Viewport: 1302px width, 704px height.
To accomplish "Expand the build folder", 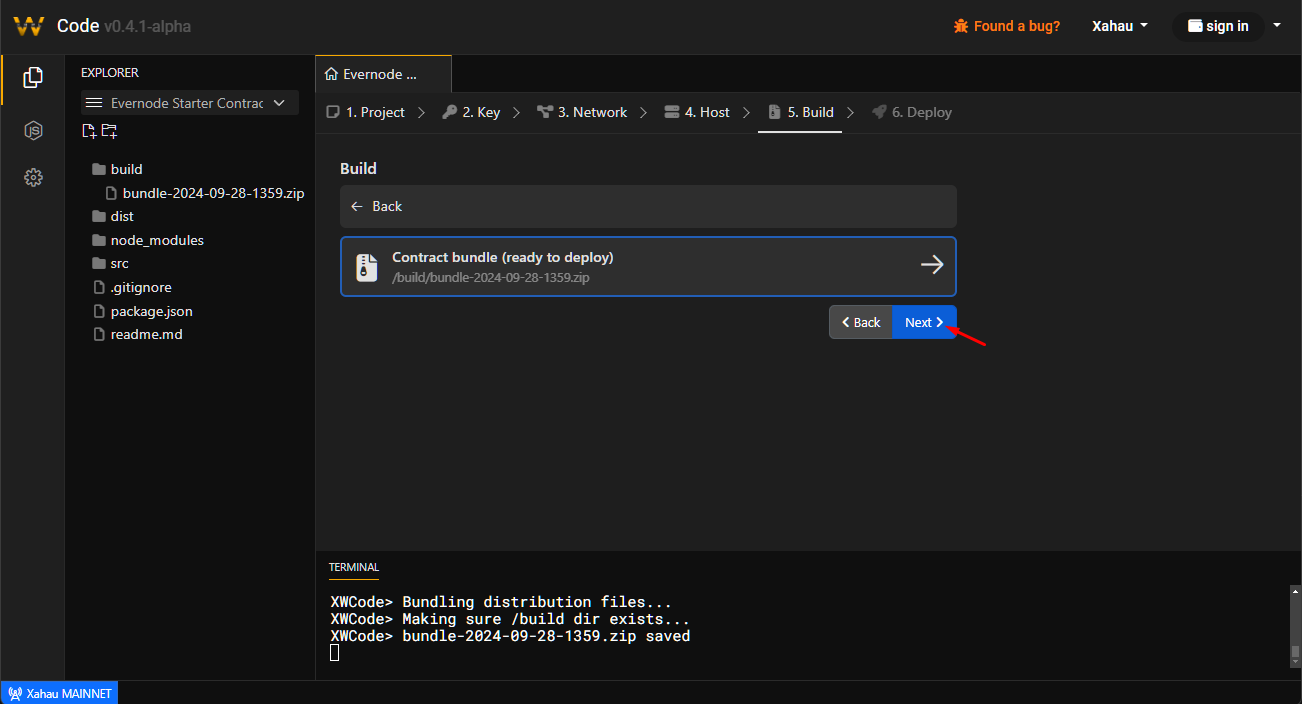I will (x=117, y=169).
